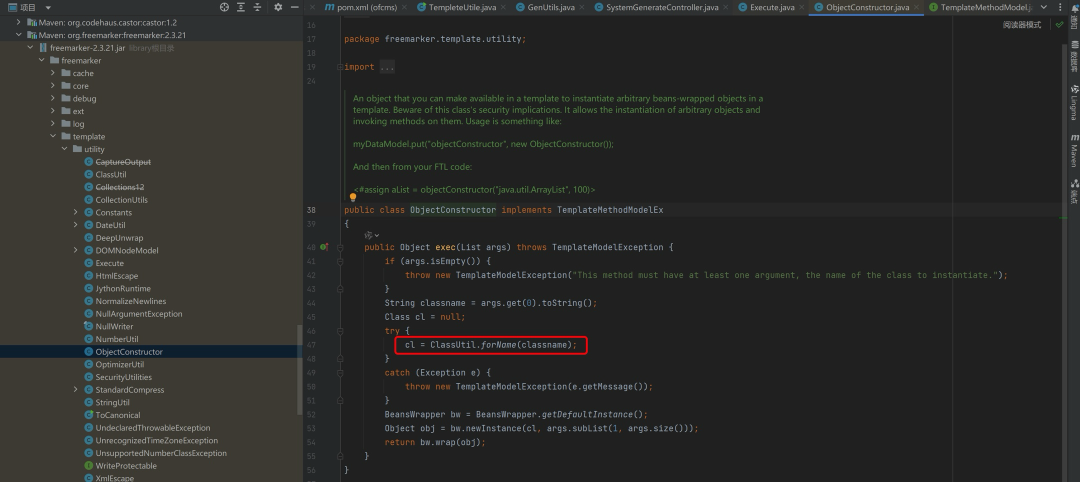Switch to the TemplateMethodModel tab
1080x482 pixels.
pos(981,7)
